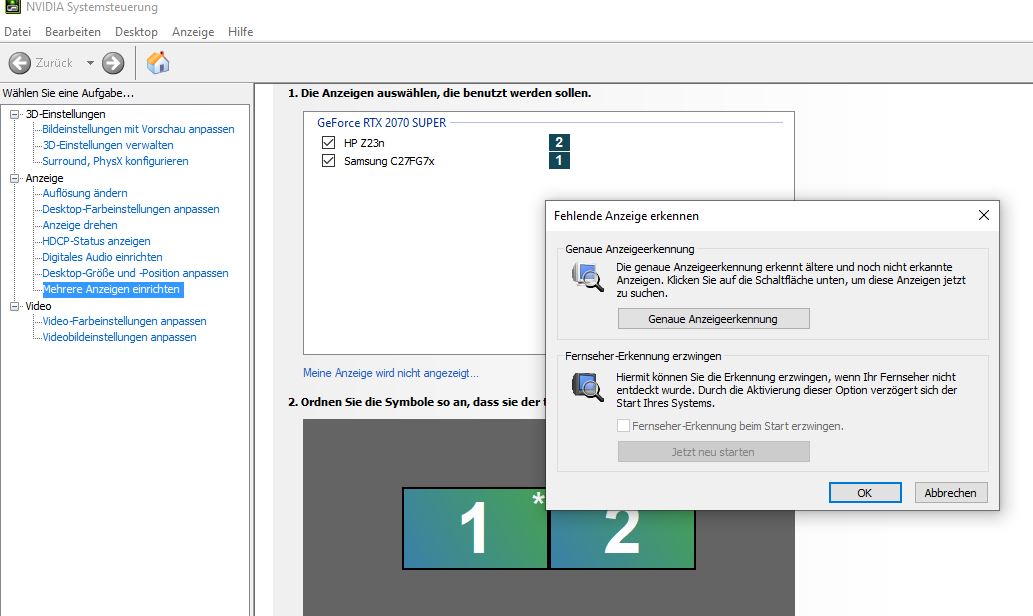The width and height of the screenshot is (1033, 616).
Task: Select monitor 1 thumbnail in the arrangement area
Action: [x=475, y=528]
